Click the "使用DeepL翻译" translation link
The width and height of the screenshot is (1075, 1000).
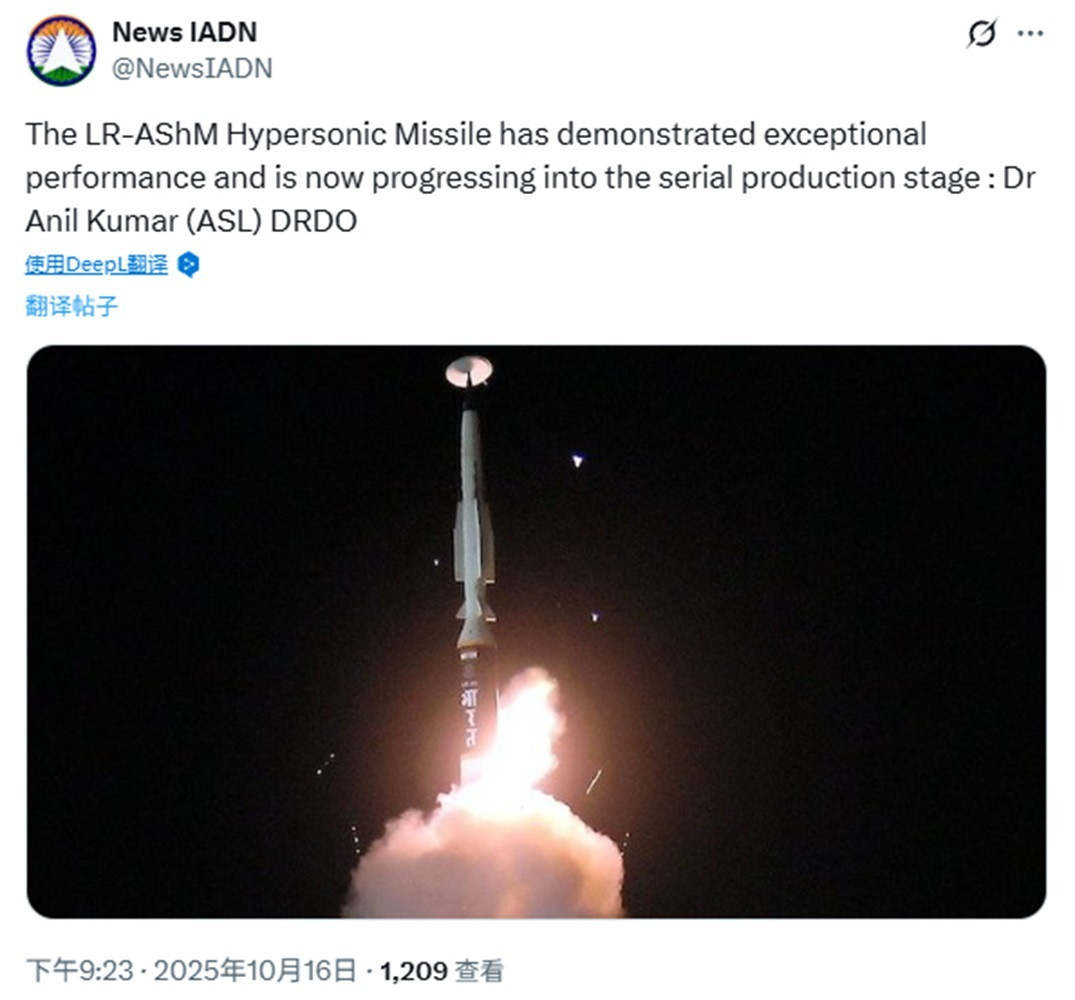[97, 265]
